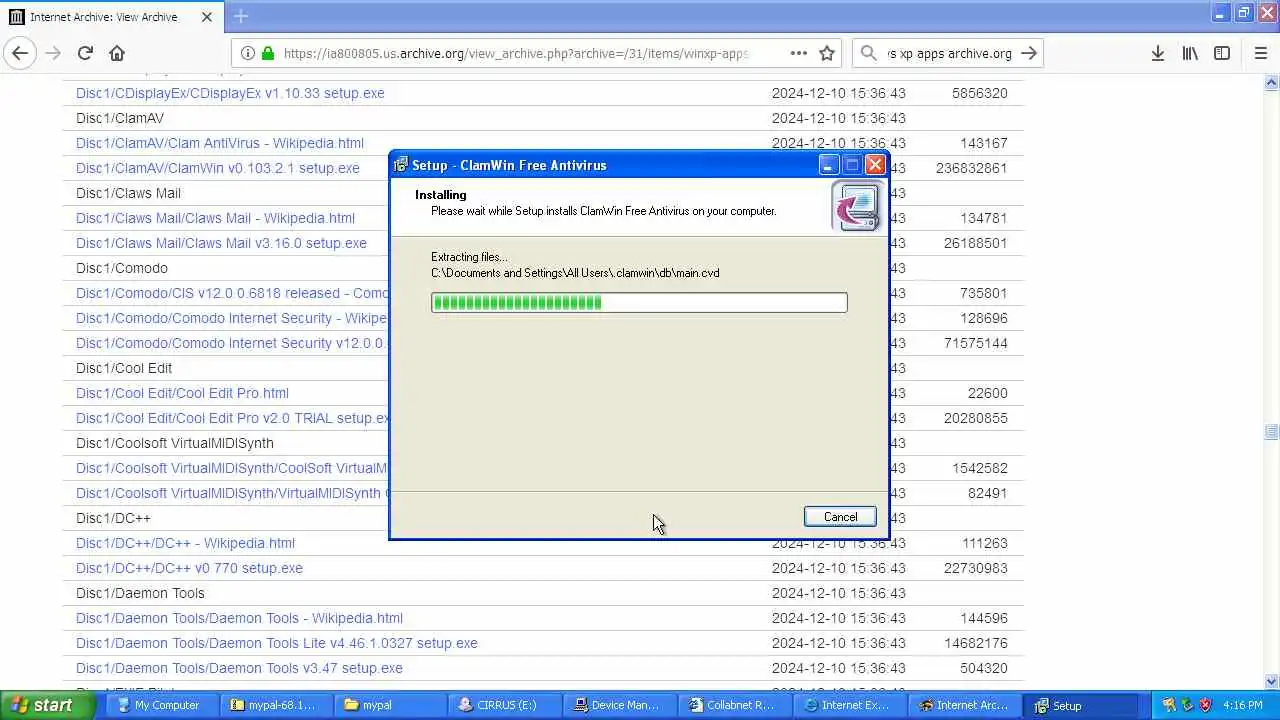The height and width of the screenshot is (720, 1280).
Task: Click the URL address field
Action: 515,53
